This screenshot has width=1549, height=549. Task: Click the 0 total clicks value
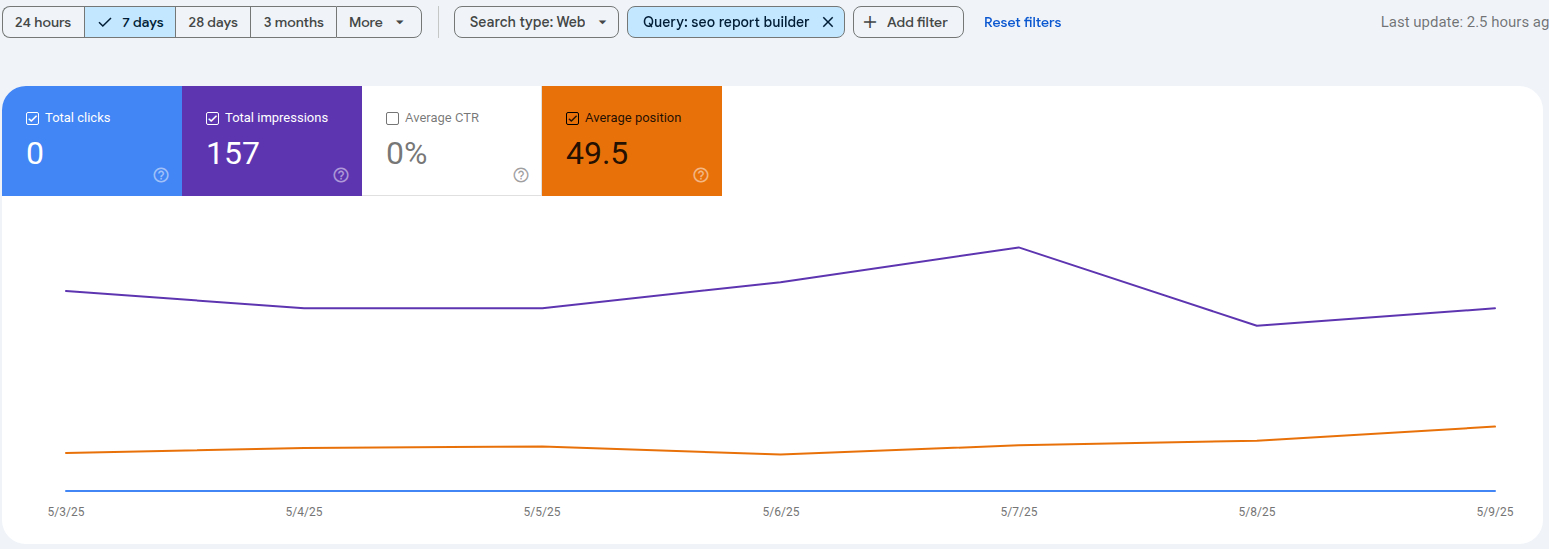[35, 153]
